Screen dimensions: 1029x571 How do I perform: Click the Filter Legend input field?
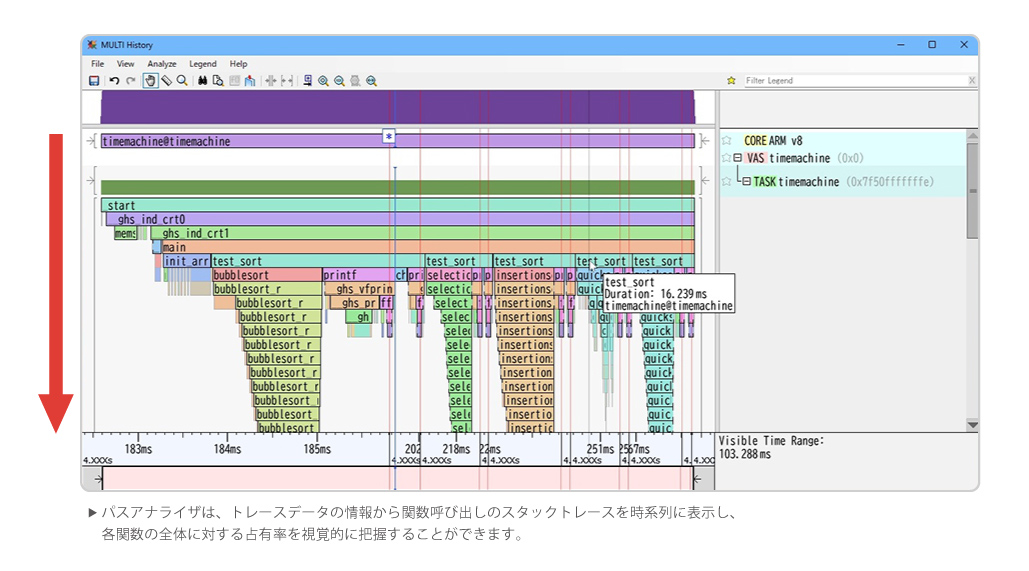coord(854,81)
